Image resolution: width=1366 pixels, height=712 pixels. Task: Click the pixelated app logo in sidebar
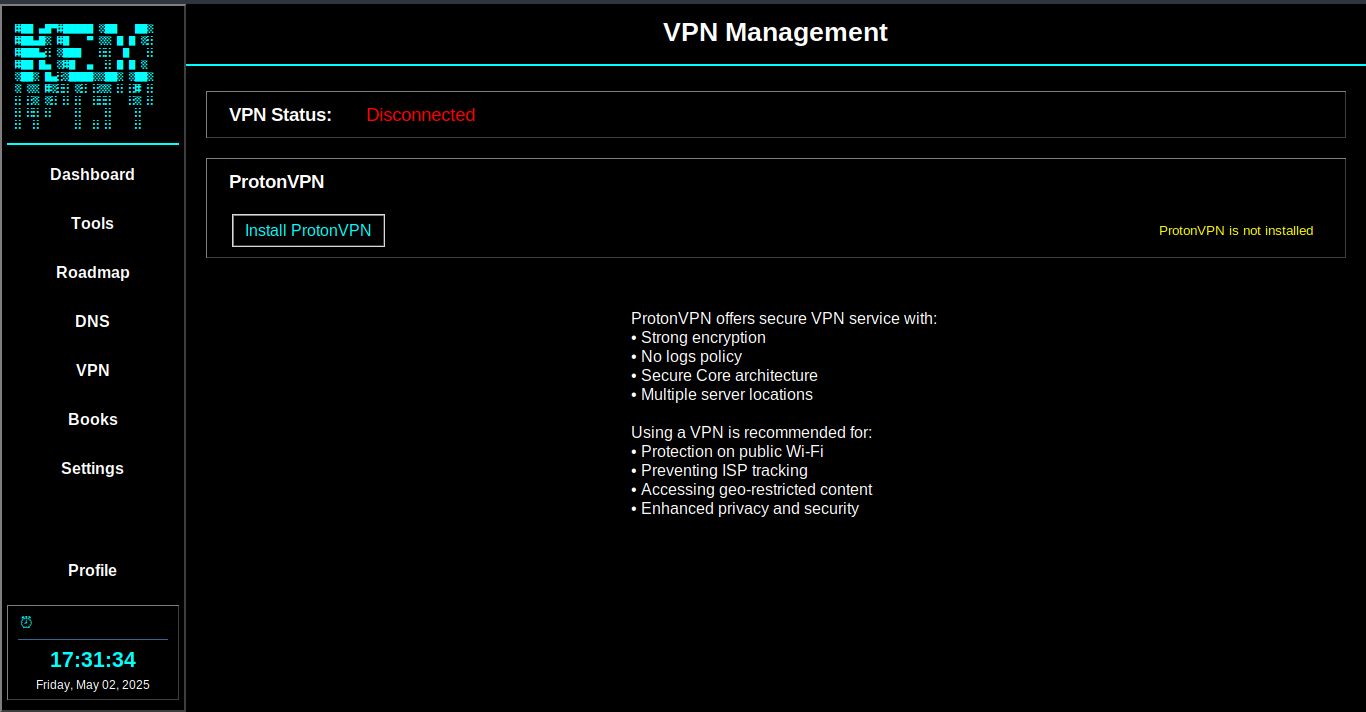(84, 77)
